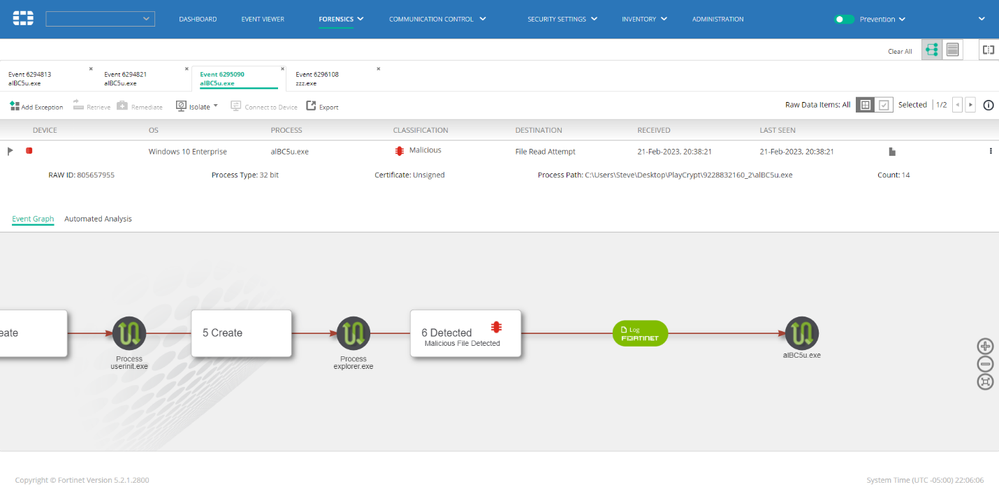
Task: Click the Malicious classification bug icon
Action: point(399,151)
